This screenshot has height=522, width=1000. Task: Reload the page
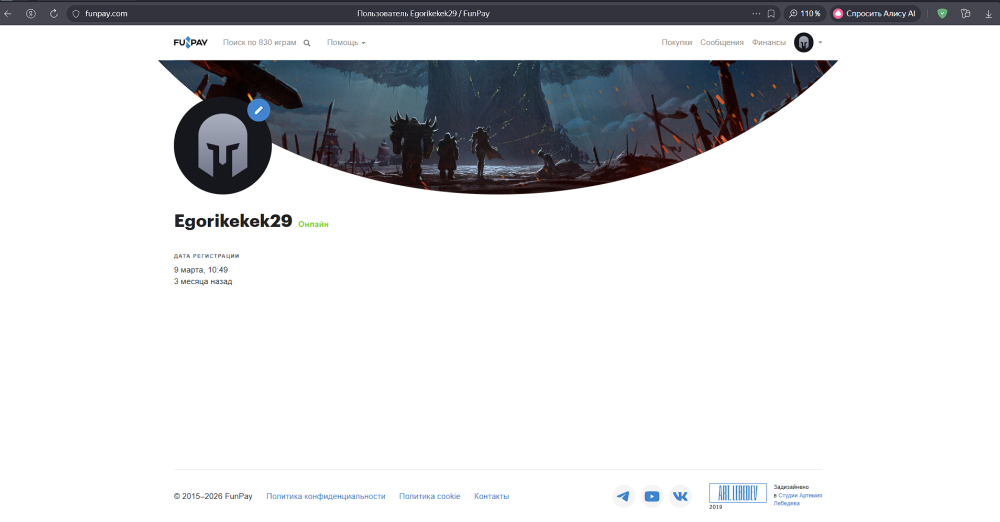tap(54, 13)
